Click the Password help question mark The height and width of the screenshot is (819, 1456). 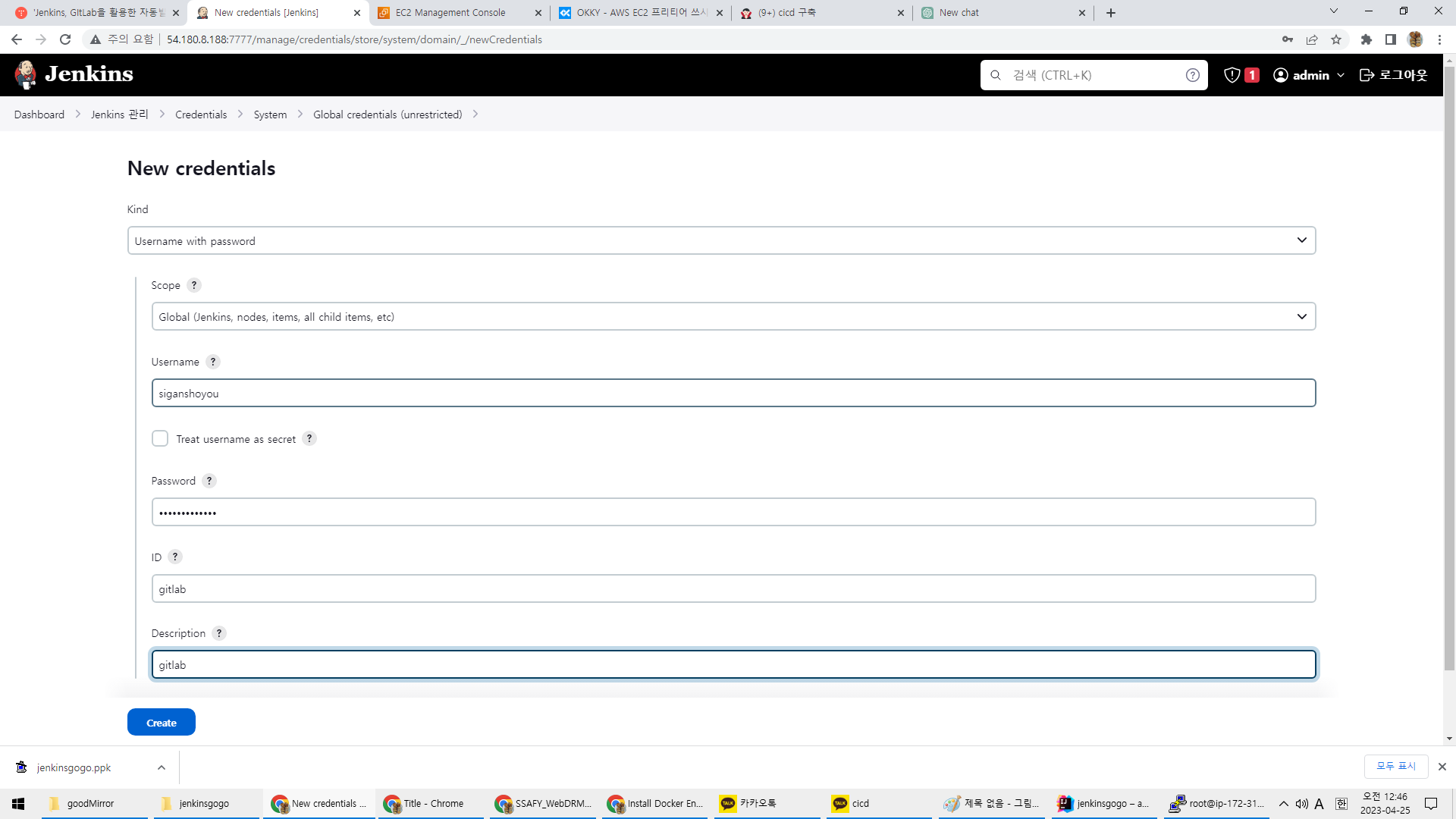(209, 481)
